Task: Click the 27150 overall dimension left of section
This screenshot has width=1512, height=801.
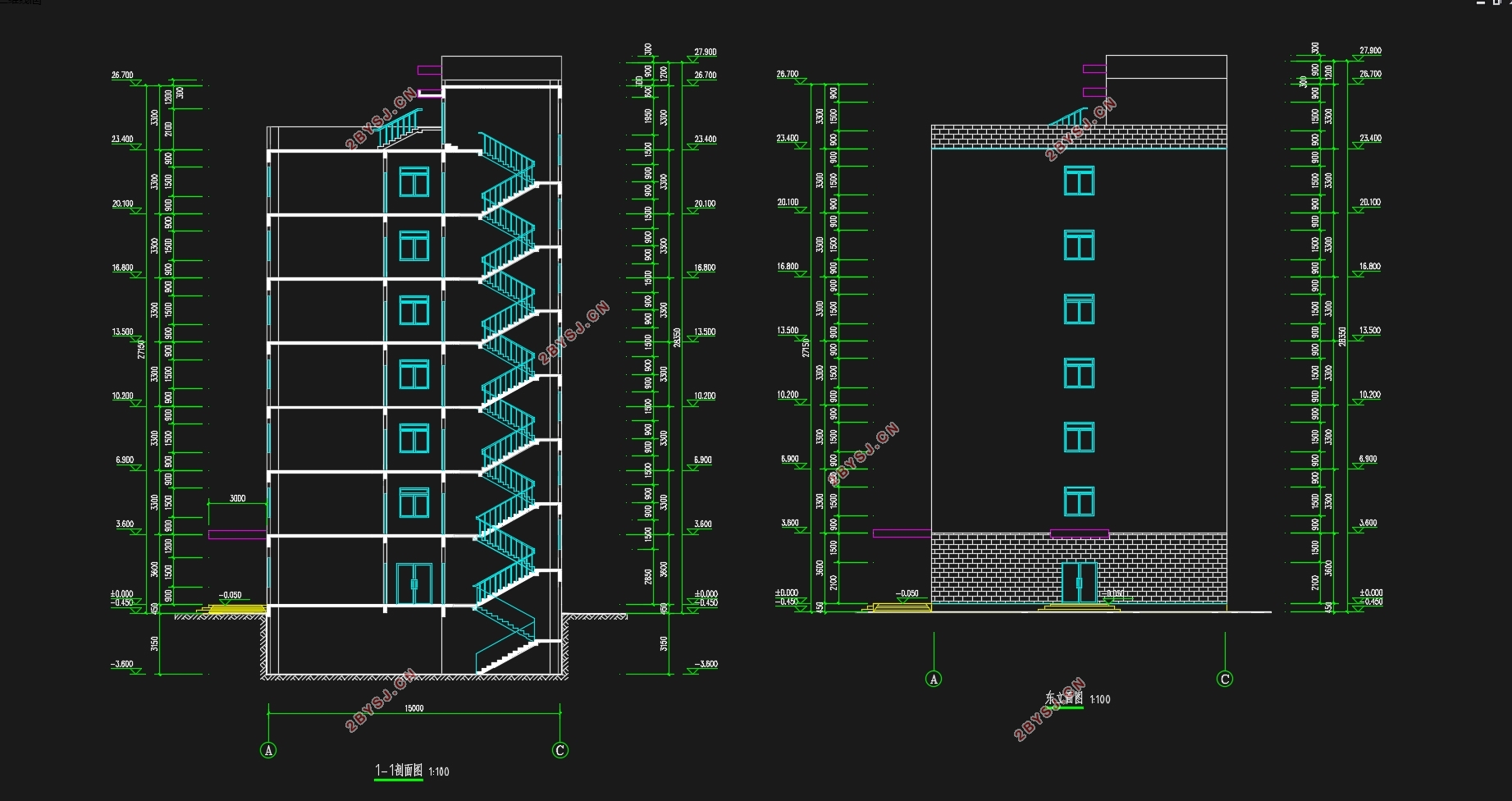Action: [141, 349]
